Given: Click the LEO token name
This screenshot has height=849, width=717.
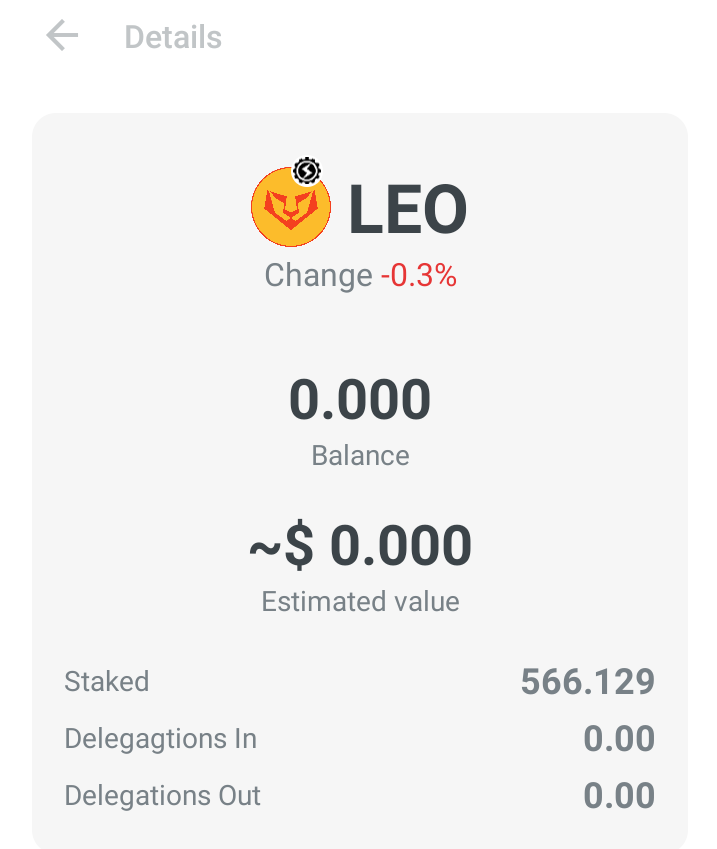Looking at the screenshot, I should click(x=407, y=209).
